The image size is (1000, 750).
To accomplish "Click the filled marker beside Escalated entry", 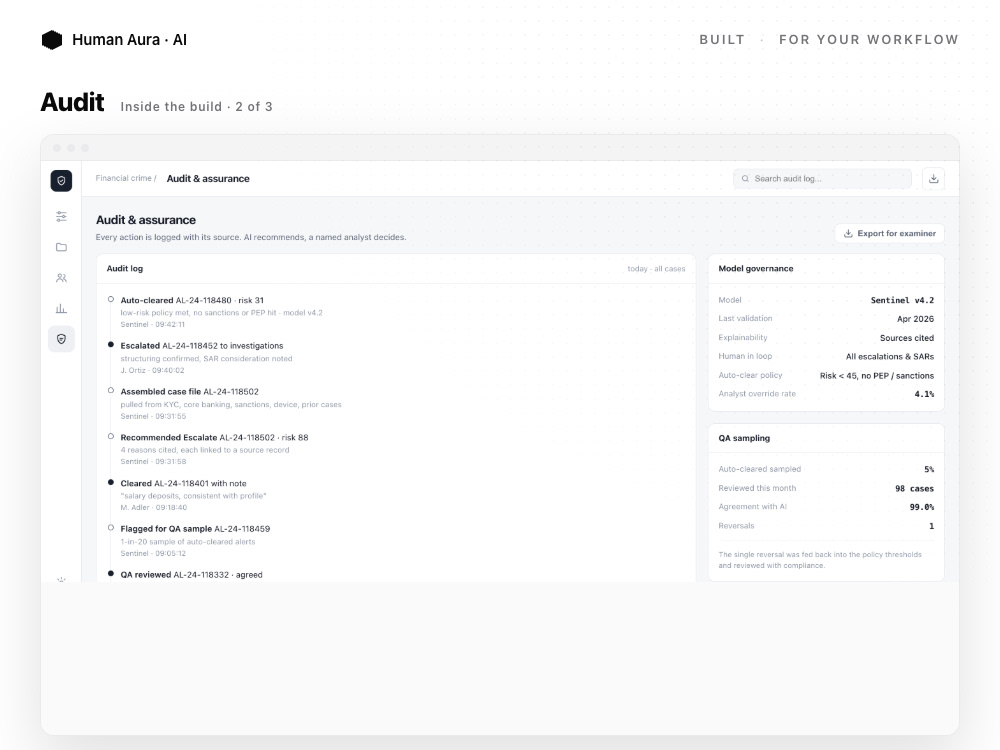I will pyautogui.click(x=111, y=345).
